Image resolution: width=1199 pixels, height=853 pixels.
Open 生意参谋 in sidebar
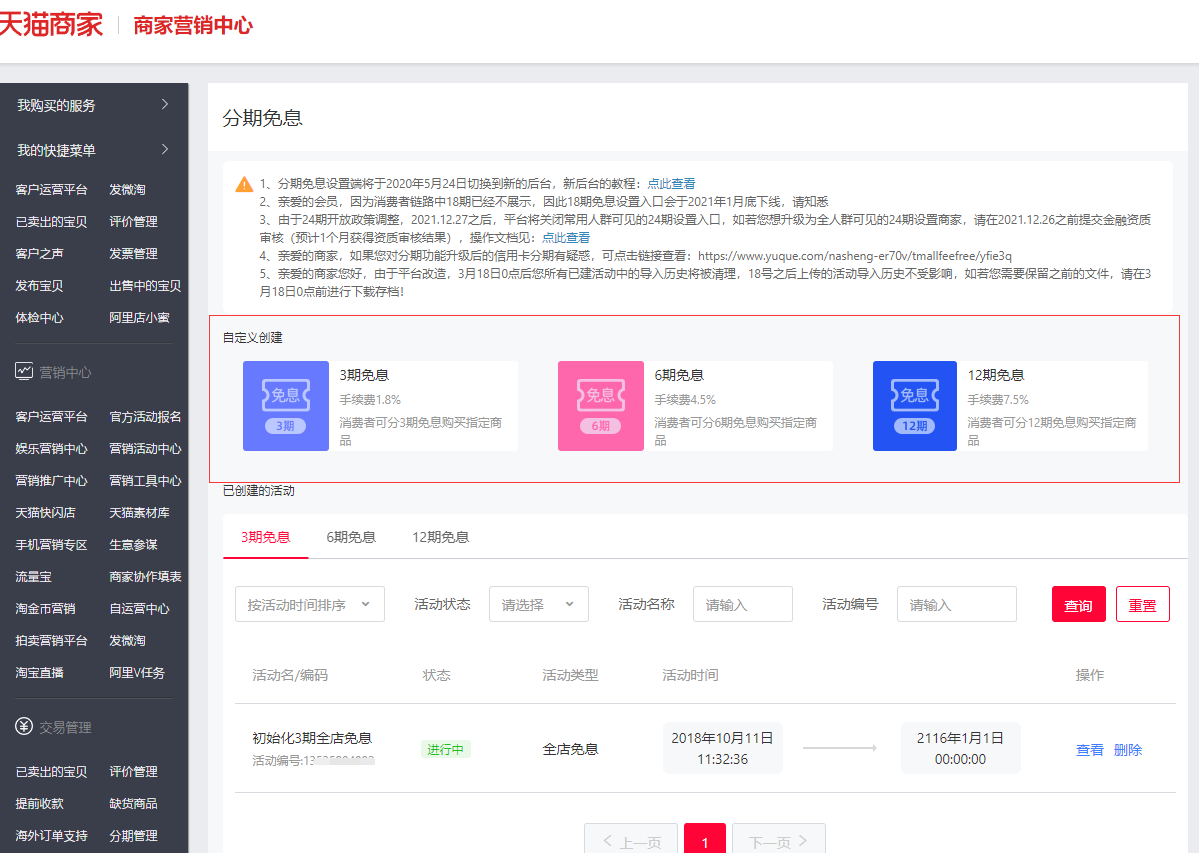(133, 545)
